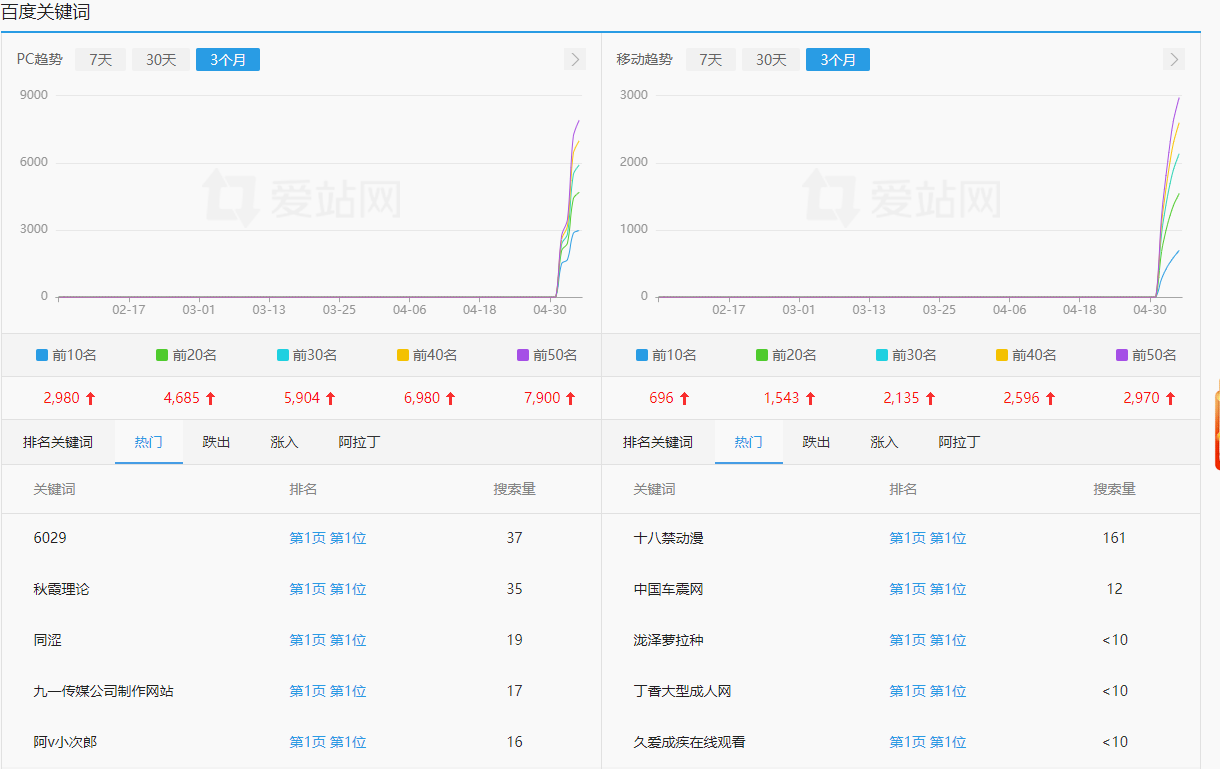The height and width of the screenshot is (769, 1220).
Task: Click search volume 37 for 6029
Action: pos(514,538)
